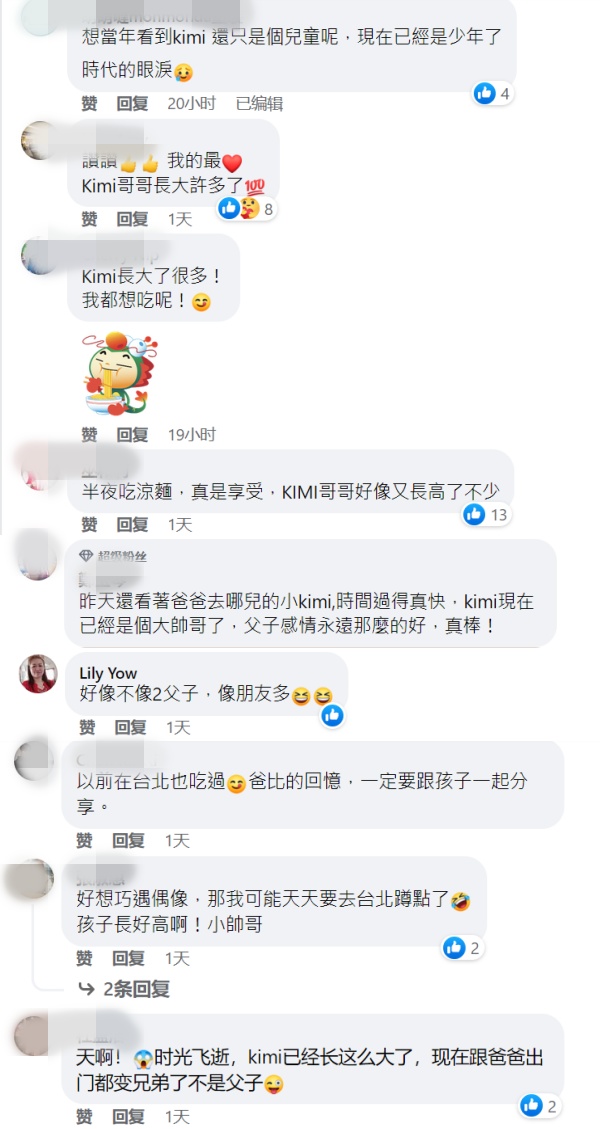The image size is (600, 1129).
Task: Click like reaction icon on Lily Yow's comment
Action: 332,715
